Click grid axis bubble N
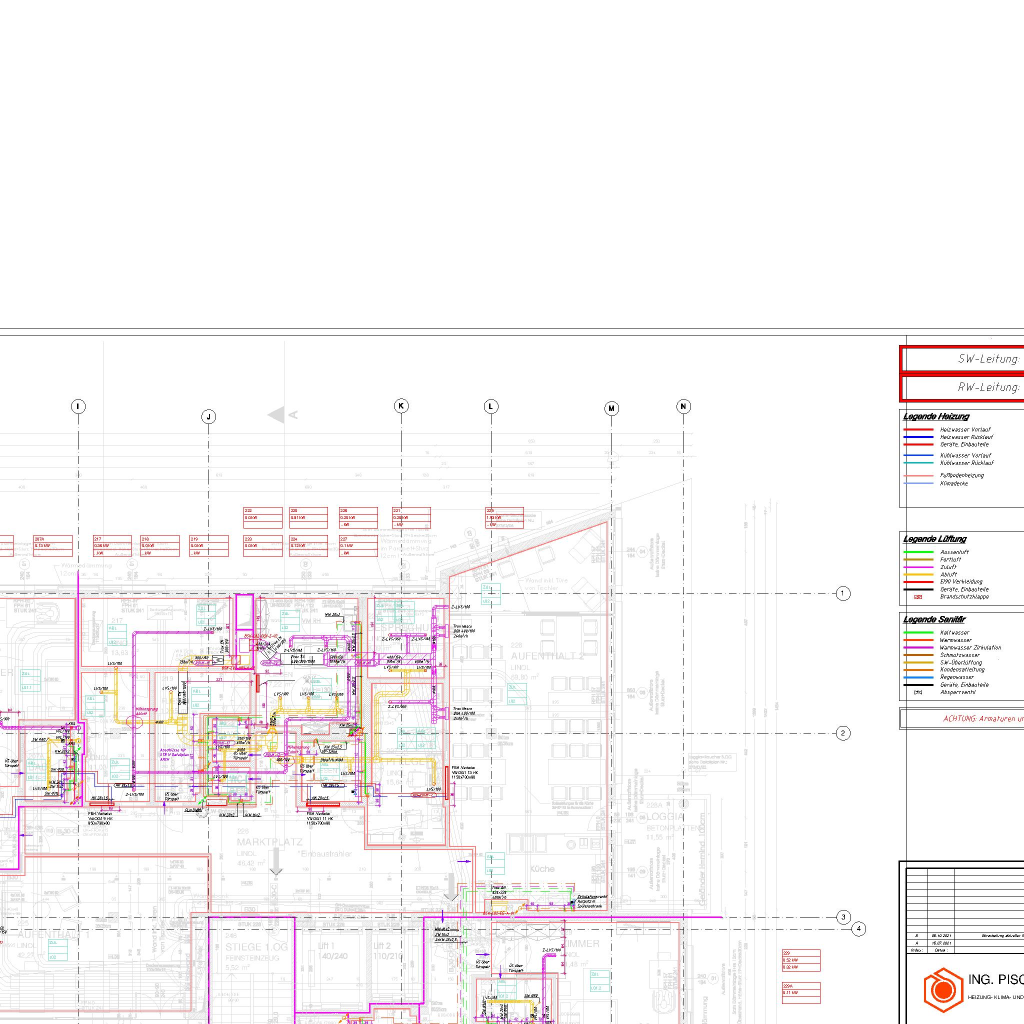The height and width of the screenshot is (1024, 1024). (x=684, y=406)
